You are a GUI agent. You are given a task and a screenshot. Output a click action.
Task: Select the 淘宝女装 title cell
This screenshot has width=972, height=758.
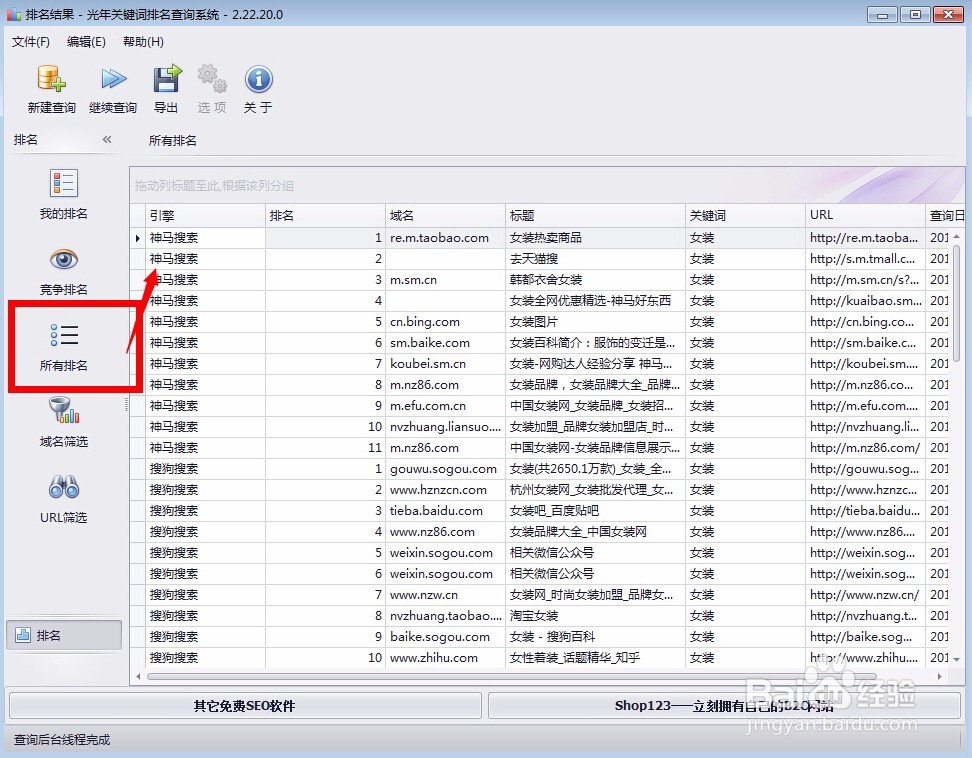point(595,616)
